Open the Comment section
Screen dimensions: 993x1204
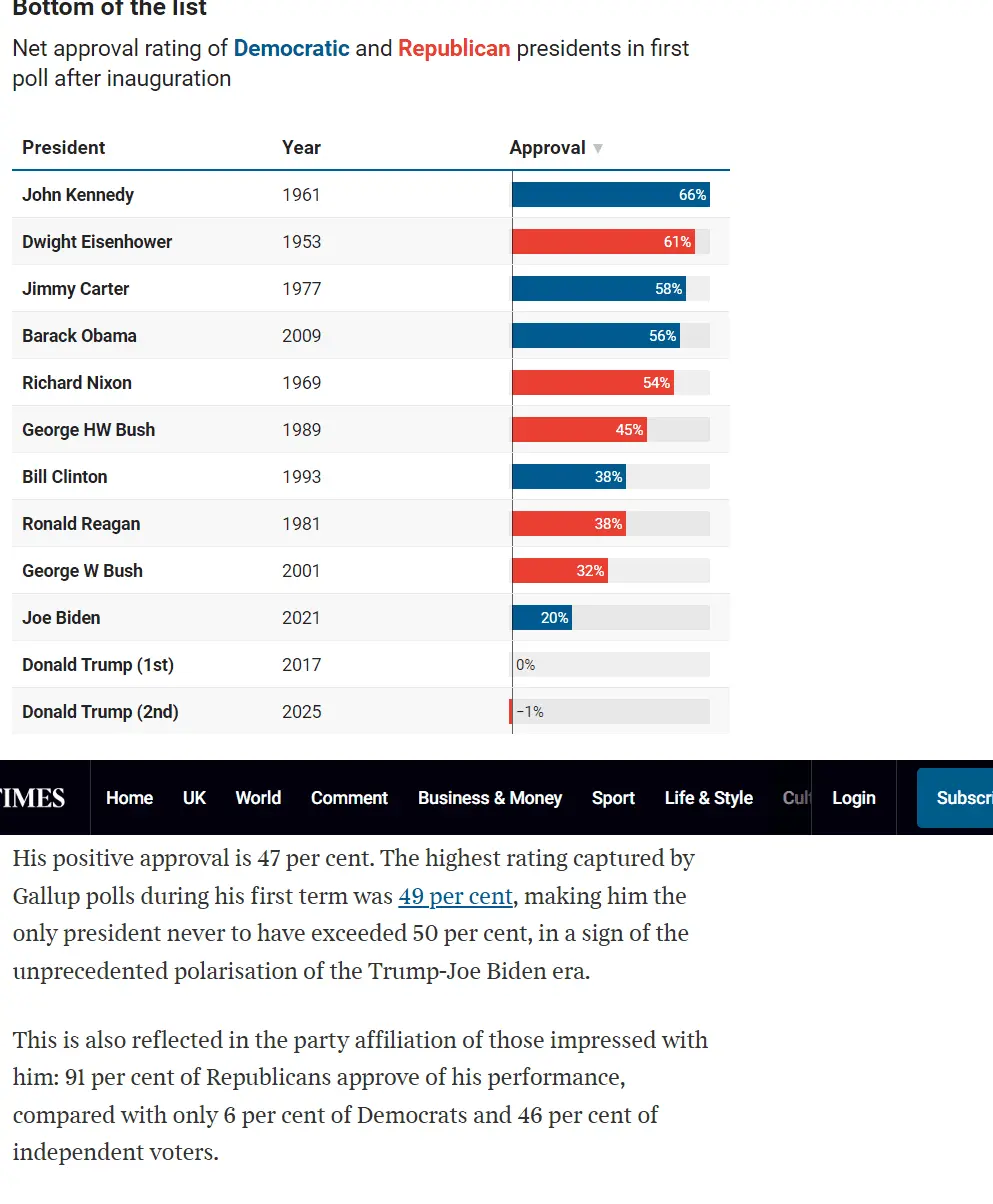pos(349,798)
